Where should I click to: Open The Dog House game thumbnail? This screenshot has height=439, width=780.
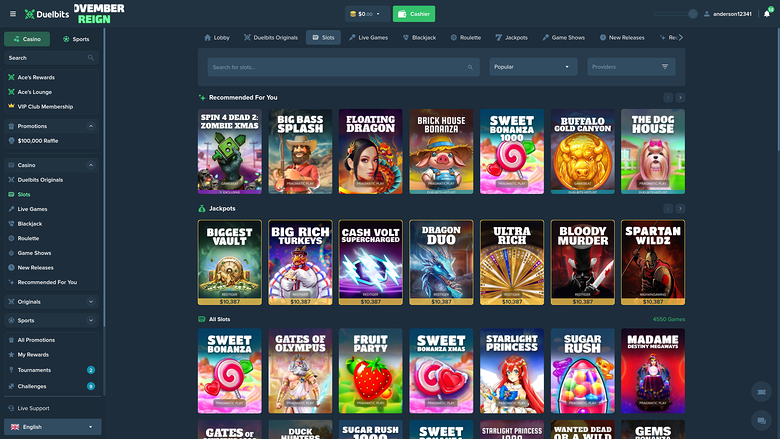[x=653, y=152]
